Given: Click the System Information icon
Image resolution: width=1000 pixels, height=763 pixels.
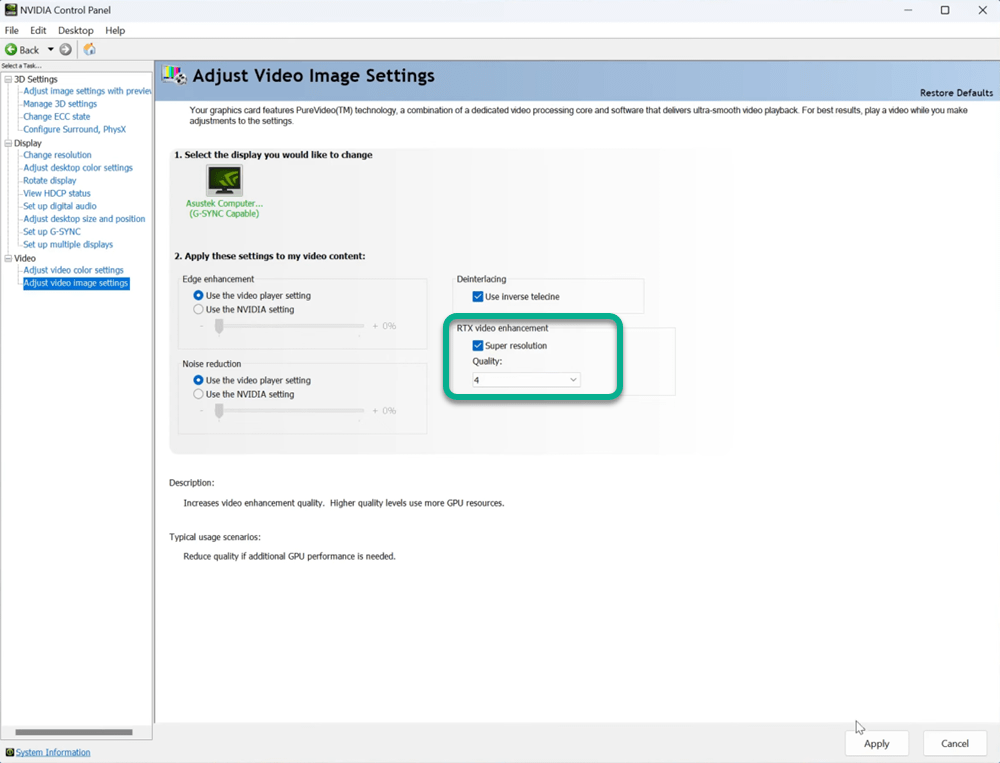Looking at the screenshot, I should click(x=10, y=752).
